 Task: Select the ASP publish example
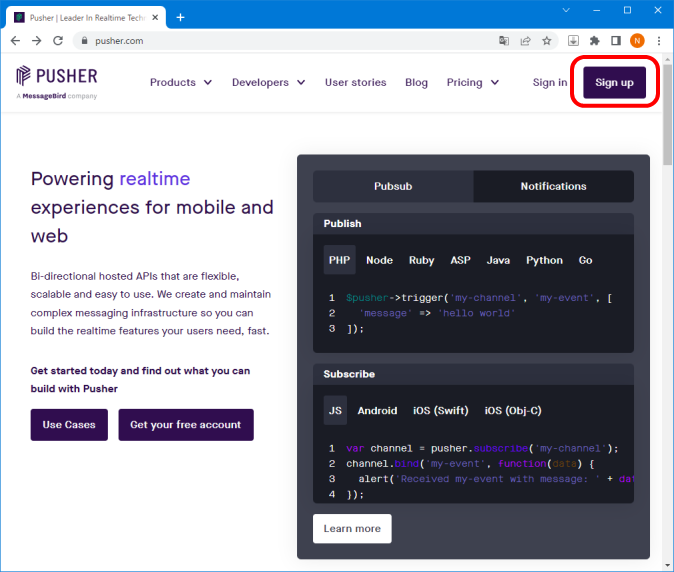(x=460, y=260)
